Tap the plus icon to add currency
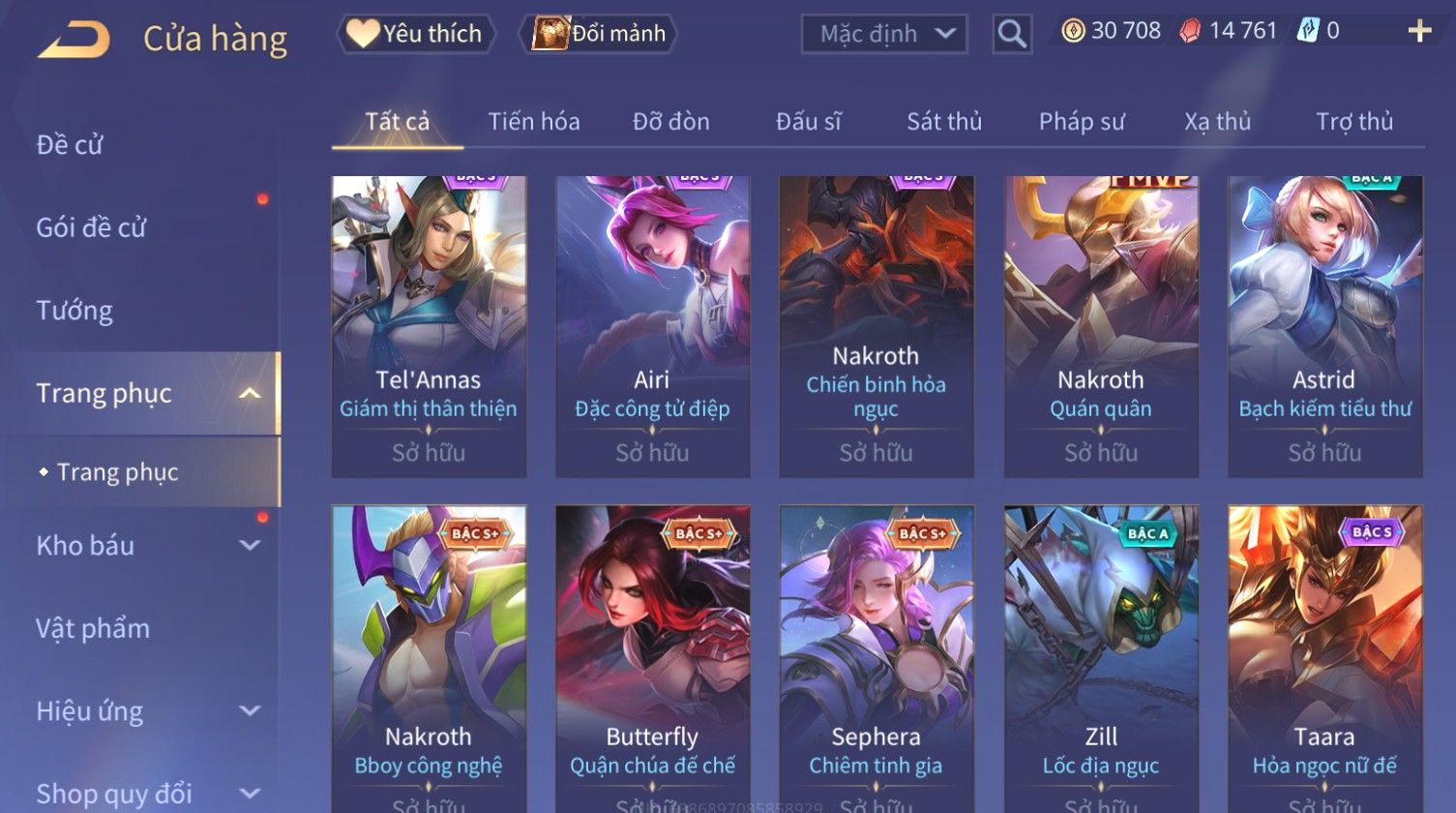The image size is (1456, 813). [1419, 32]
